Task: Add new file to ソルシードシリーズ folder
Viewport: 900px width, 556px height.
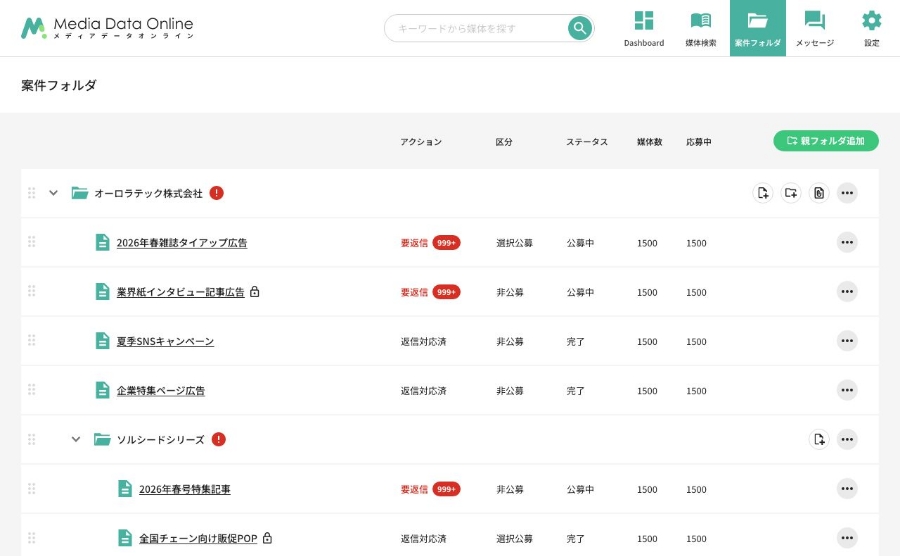Action: click(819, 439)
